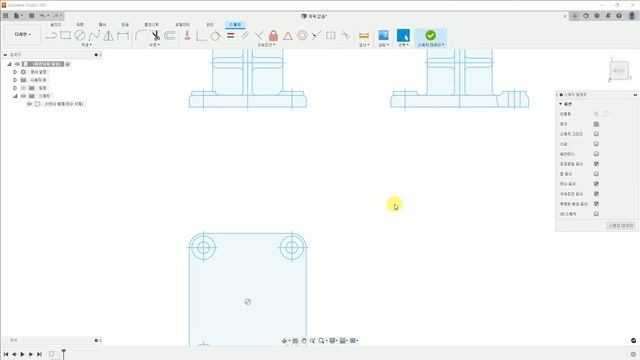Click the Insert image icon

point(383,36)
